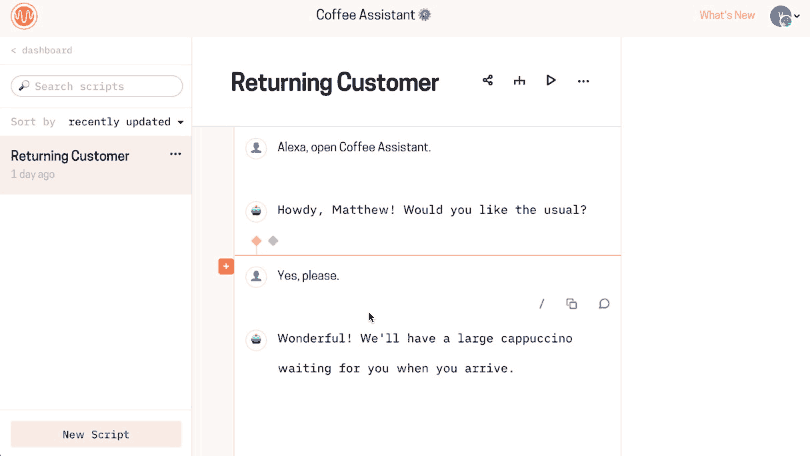Click the settings gear next to Coffee Assistant
Viewport: 810px width, 456px height.
[425, 15]
